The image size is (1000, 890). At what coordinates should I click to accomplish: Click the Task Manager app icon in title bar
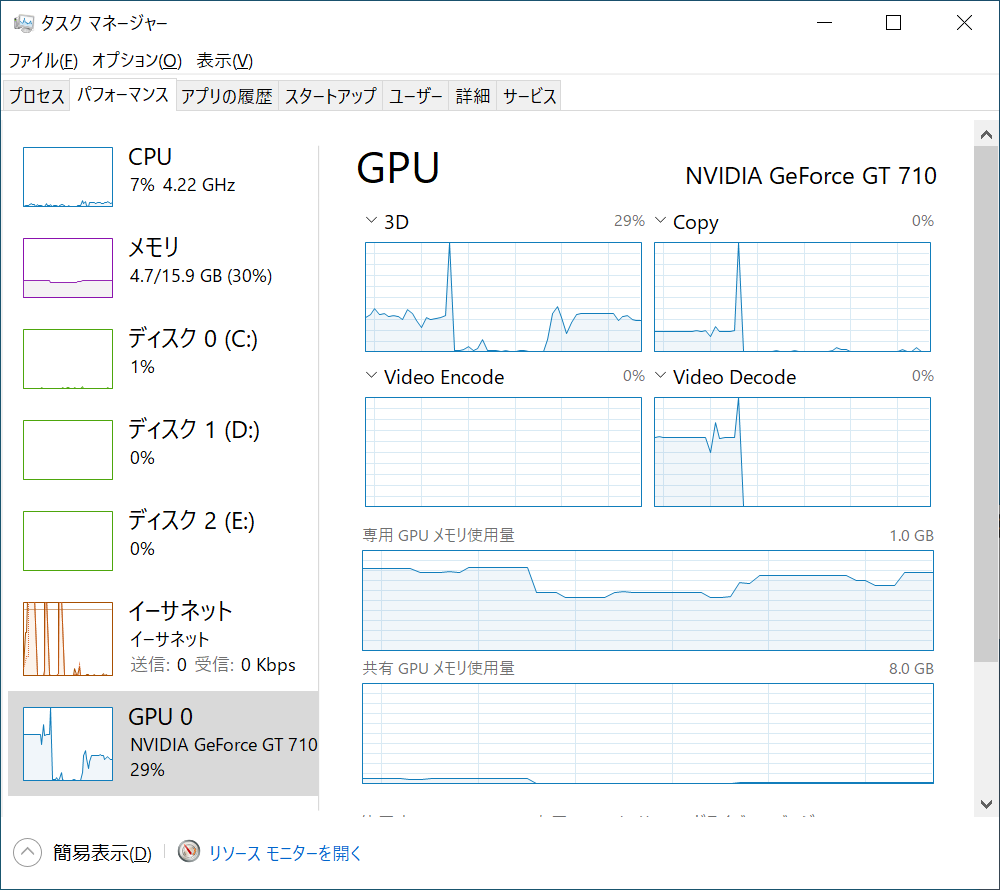pos(24,23)
